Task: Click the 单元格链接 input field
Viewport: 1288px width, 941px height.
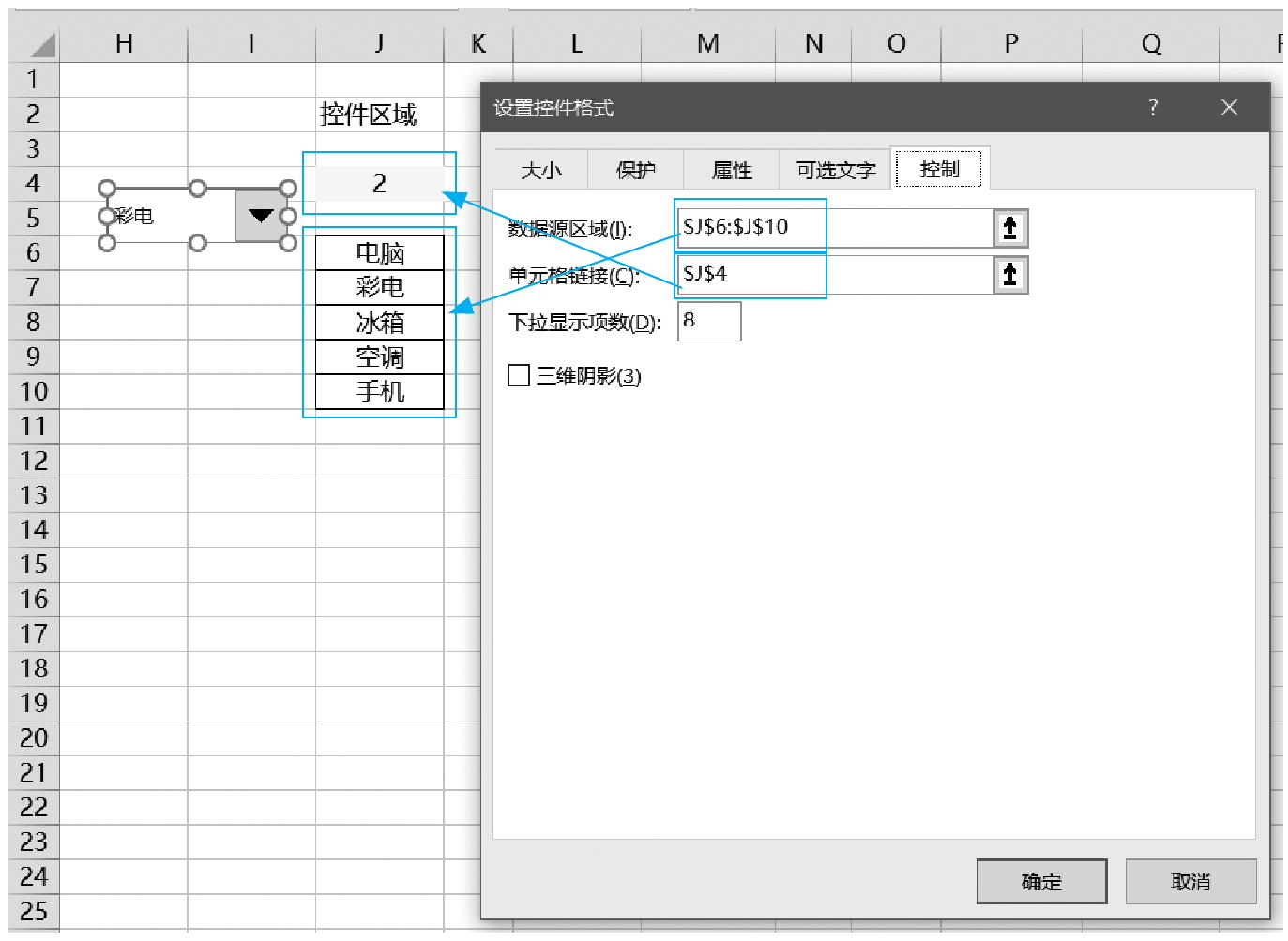Action: tap(835, 274)
